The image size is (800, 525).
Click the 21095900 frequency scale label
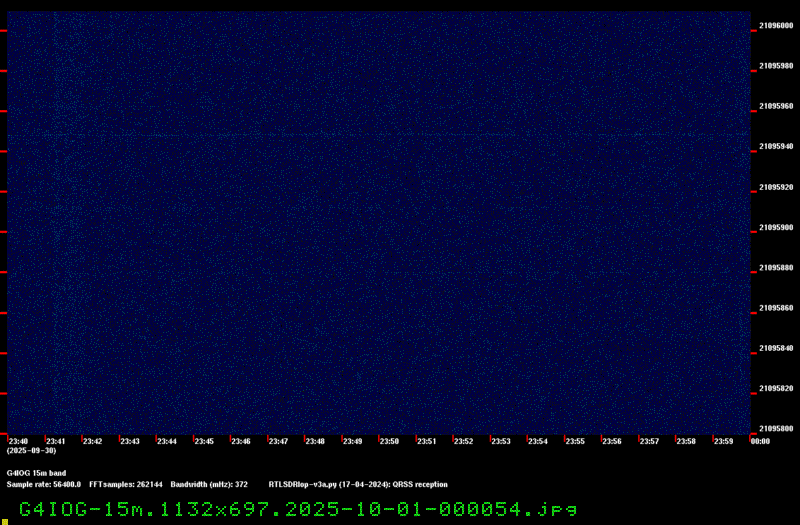coord(776,228)
